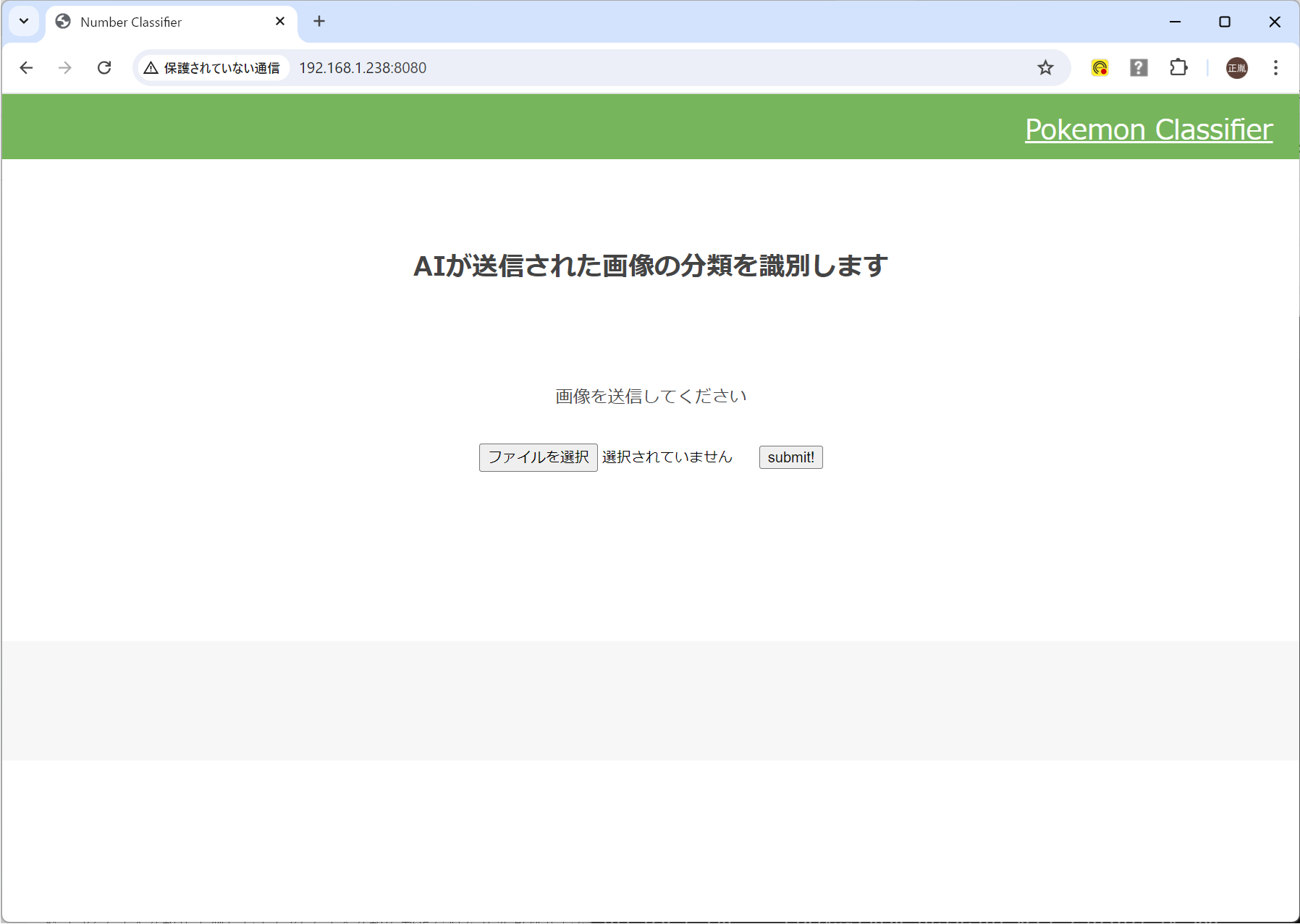This screenshot has height=924, width=1300.
Task: Open the tab search chevron
Action: tap(24, 21)
